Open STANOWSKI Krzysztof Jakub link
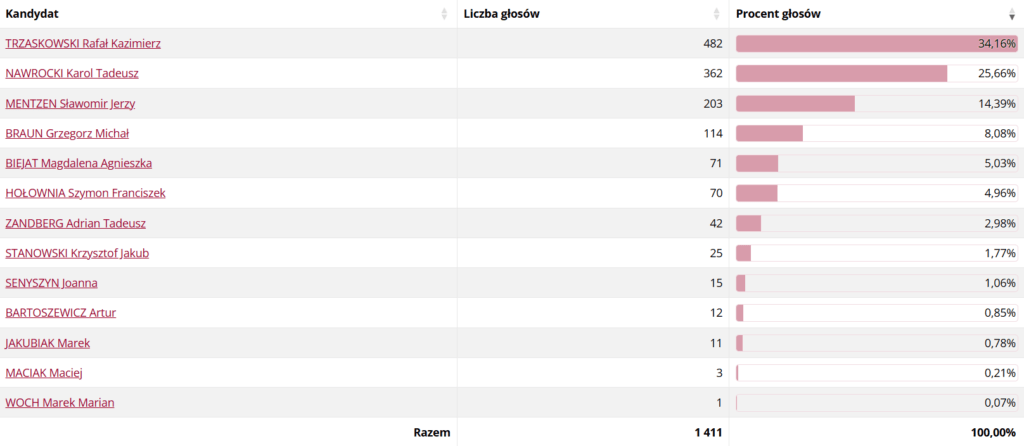The image size is (1024, 446). click(77, 253)
